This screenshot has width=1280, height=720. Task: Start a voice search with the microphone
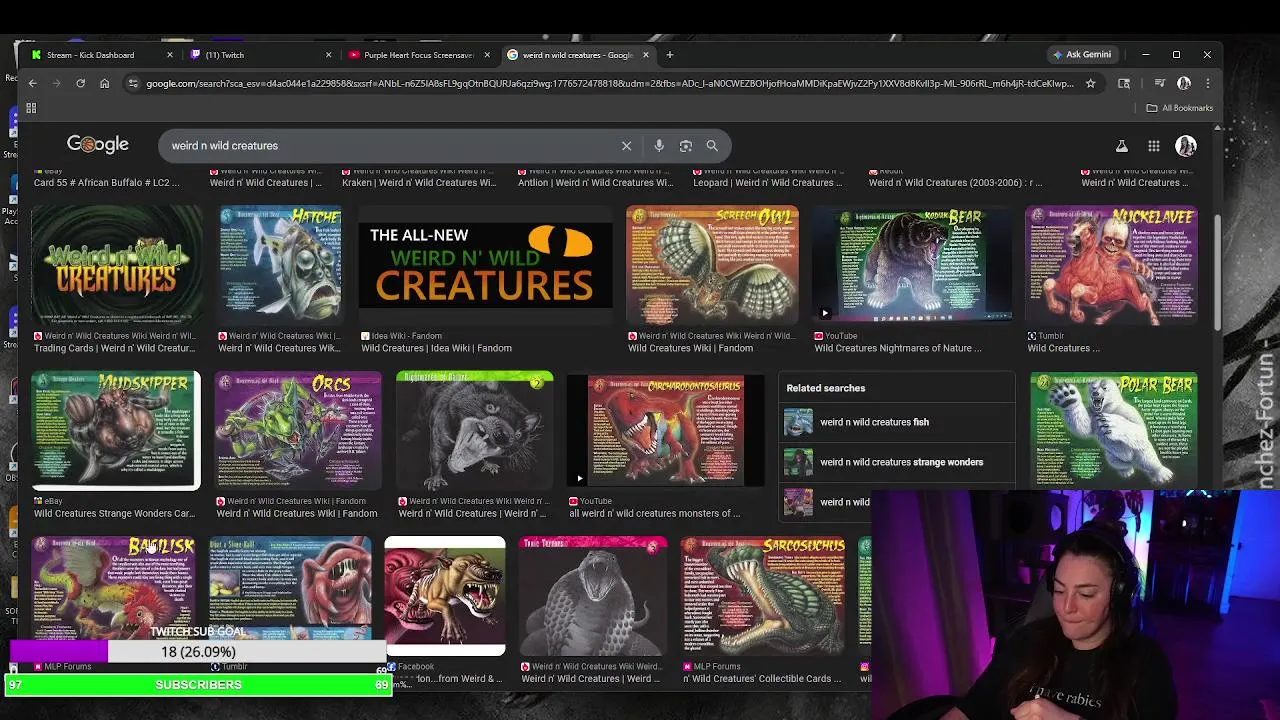click(659, 146)
